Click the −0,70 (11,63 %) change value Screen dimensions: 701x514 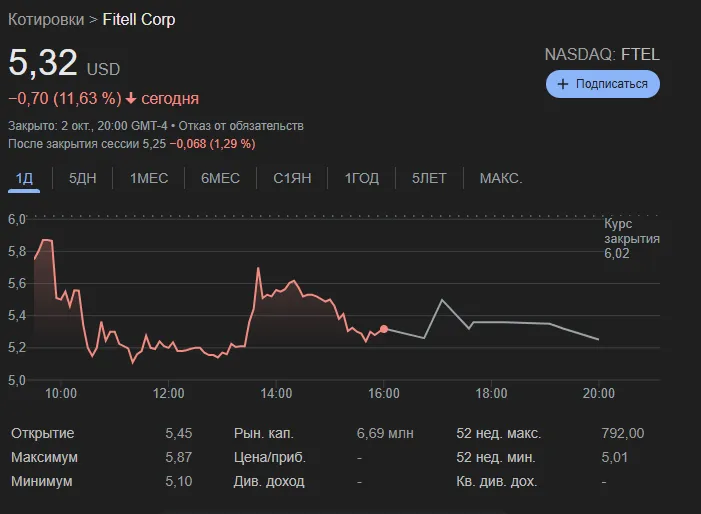pyautogui.click(x=65, y=98)
